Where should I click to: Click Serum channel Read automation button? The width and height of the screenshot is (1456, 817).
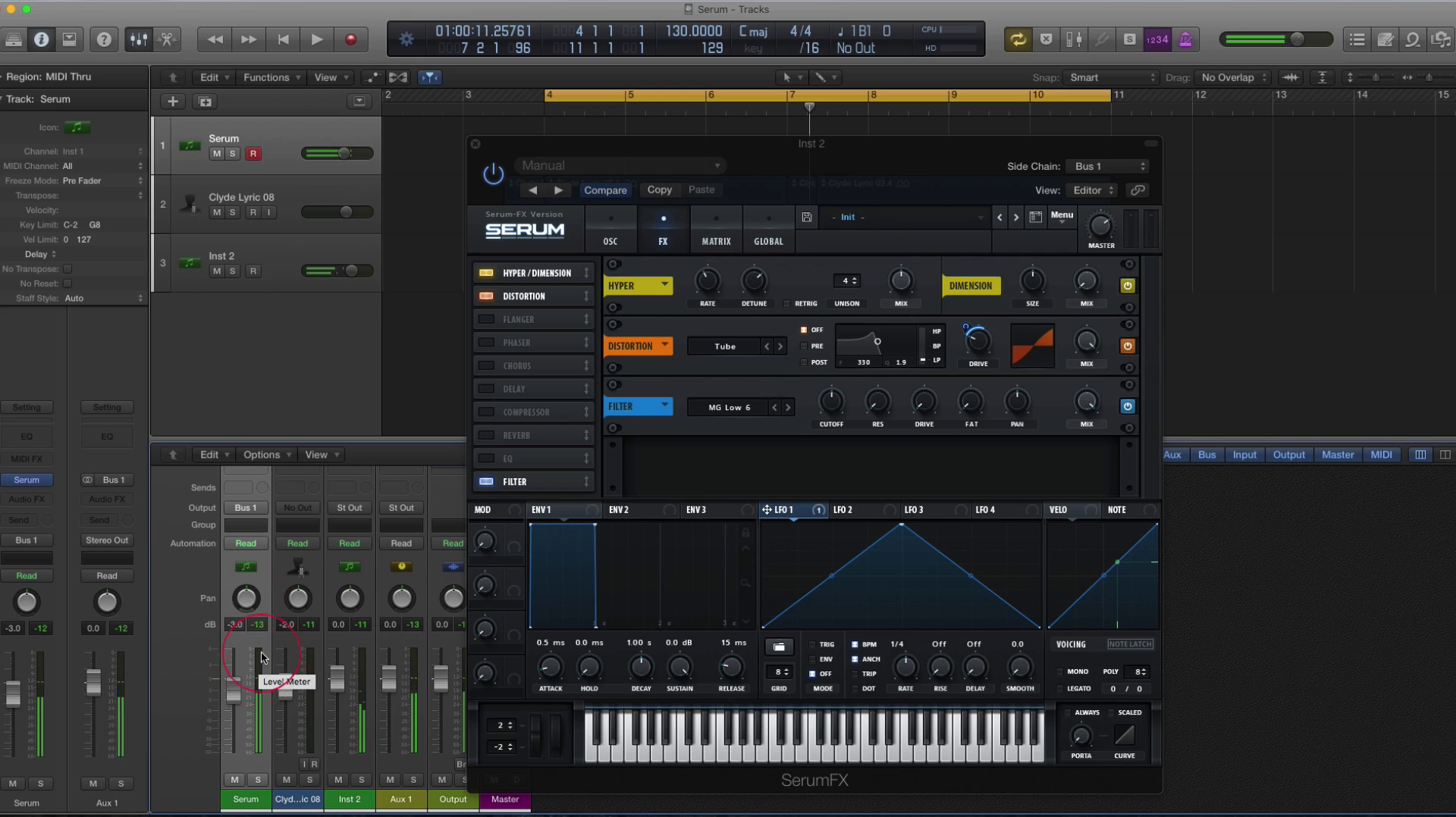tap(246, 543)
